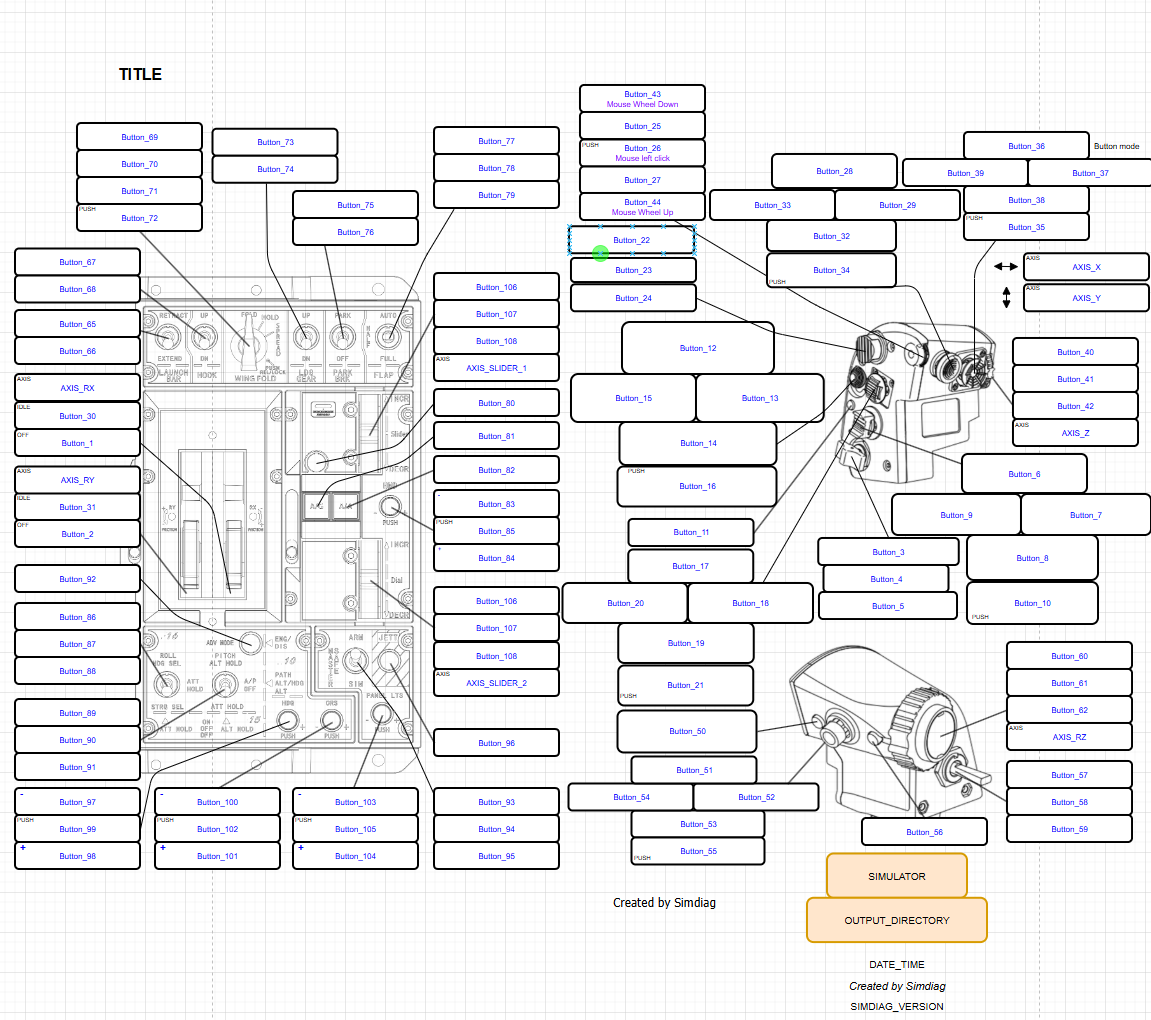Click the Button_56 box
The height and width of the screenshot is (1020, 1151).
click(x=924, y=832)
